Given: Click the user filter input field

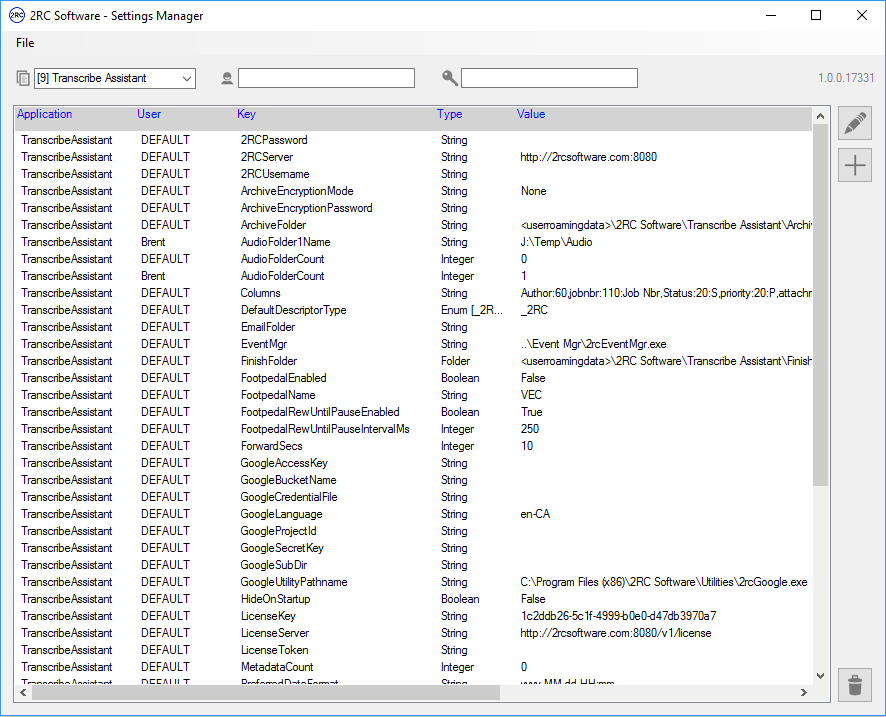Looking at the screenshot, I should [326, 78].
